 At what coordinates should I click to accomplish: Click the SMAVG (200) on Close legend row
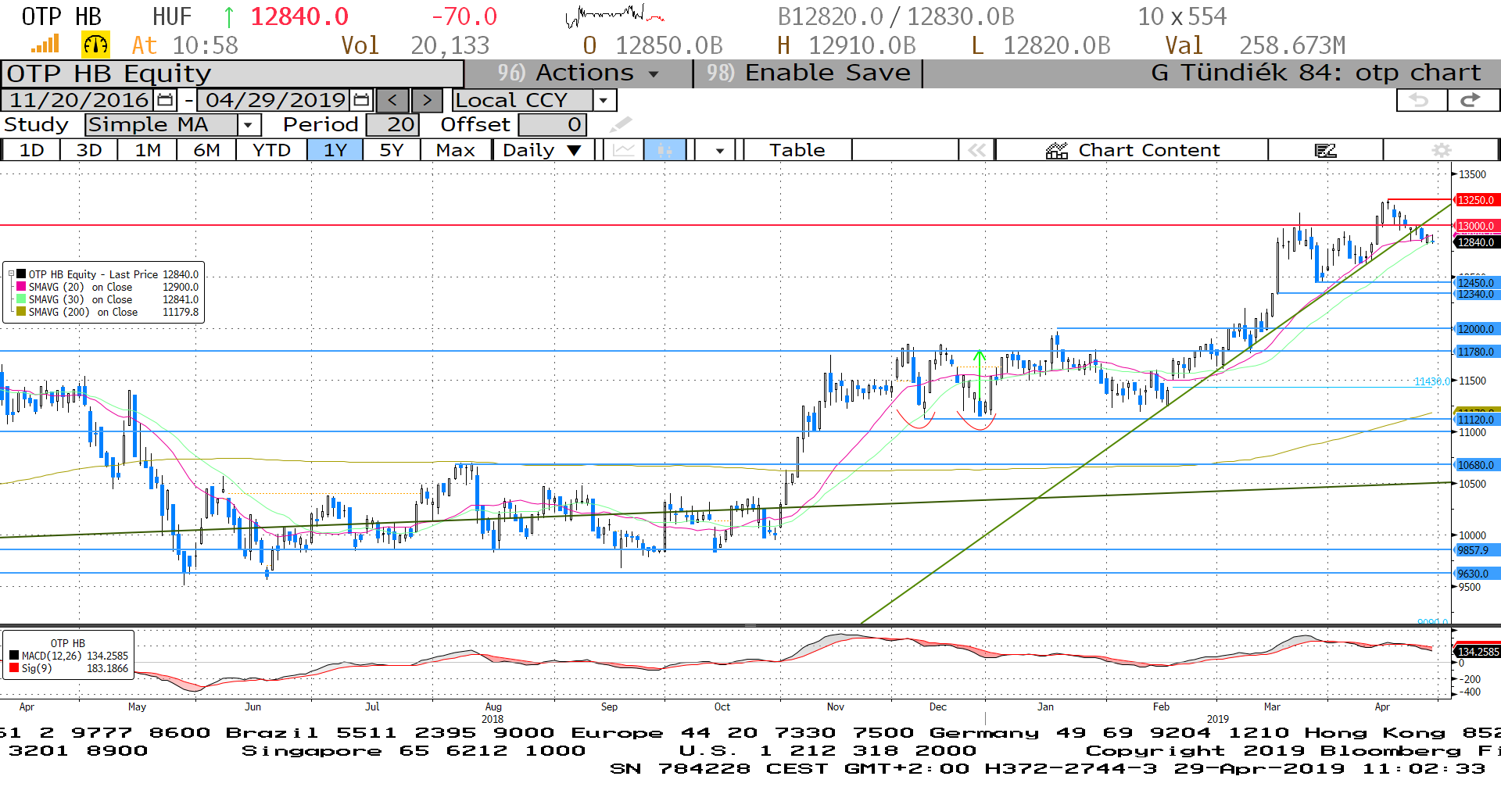tap(108, 312)
